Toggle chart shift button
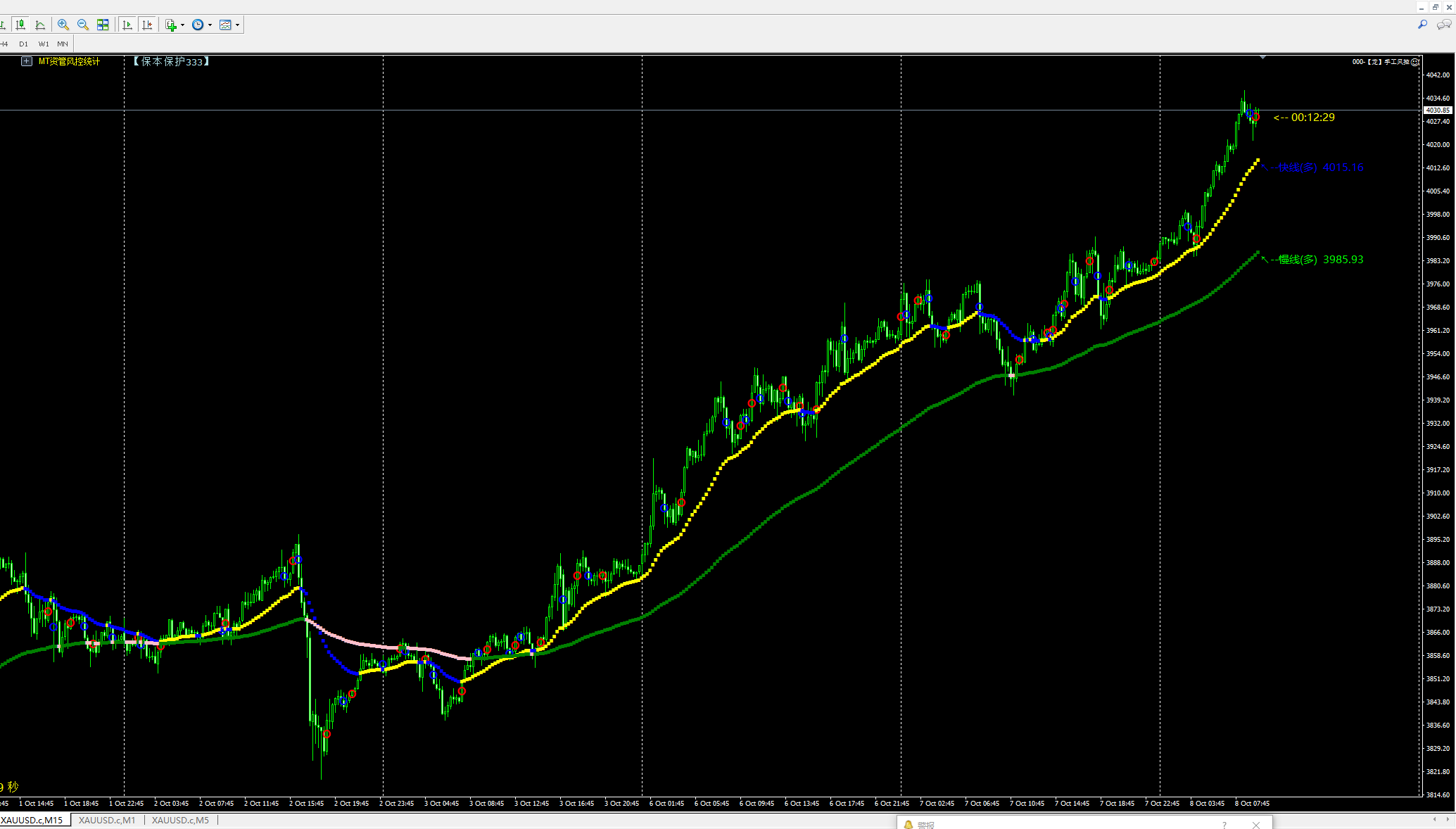The image size is (1456, 829). pyautogui.click(x=147, y=25)
